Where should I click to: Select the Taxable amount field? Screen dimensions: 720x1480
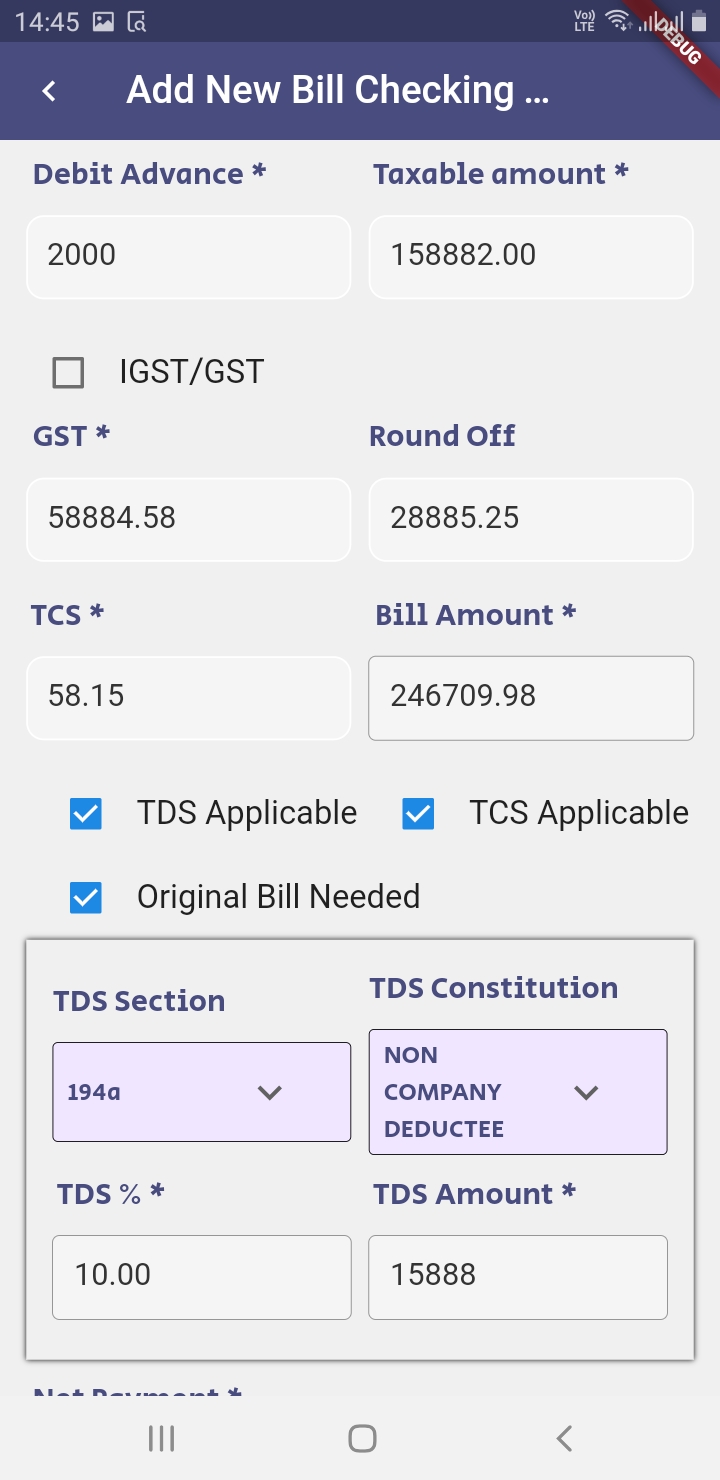tap(531, 256)
